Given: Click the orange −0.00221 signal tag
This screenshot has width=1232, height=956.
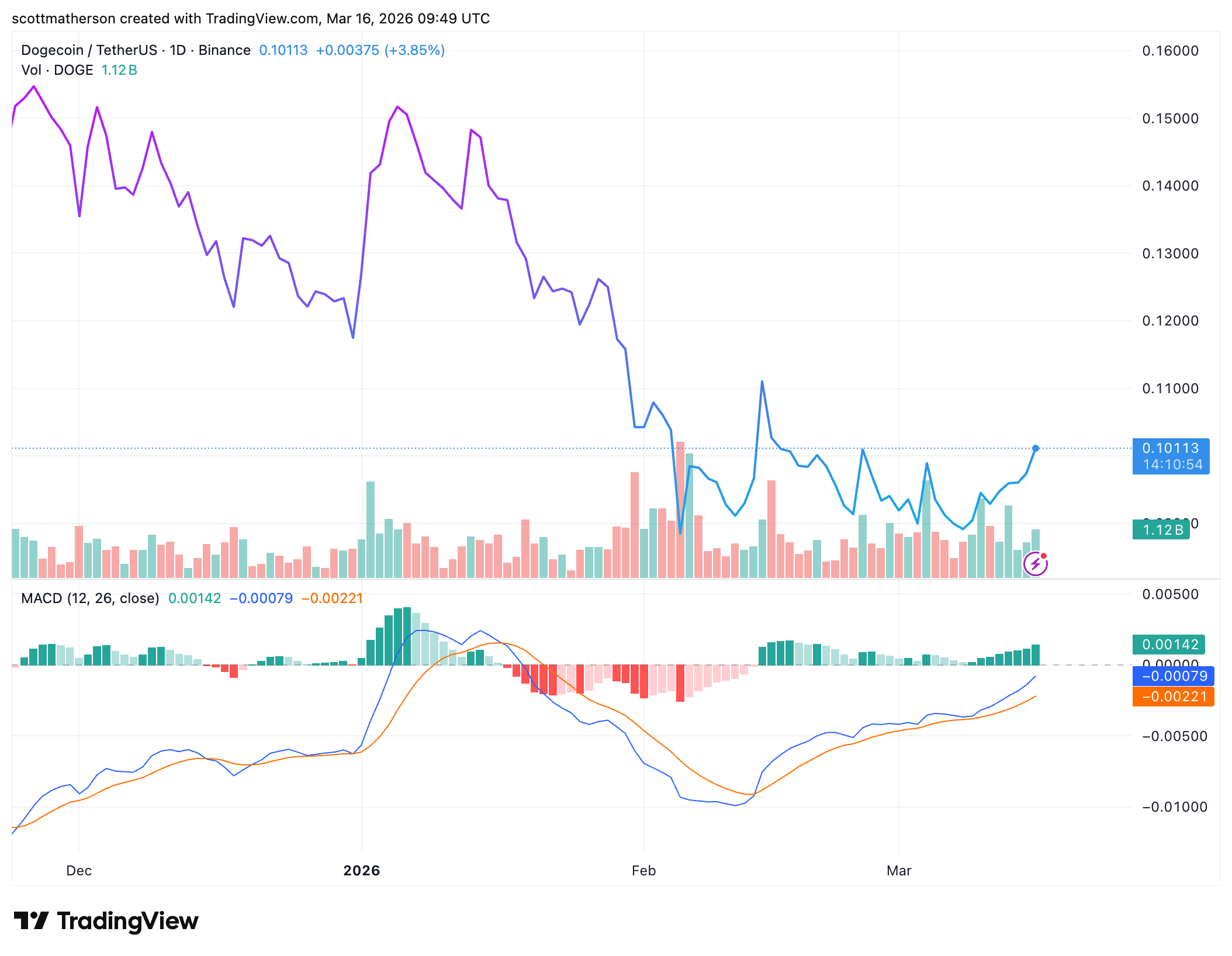Looking at the screenshot, I should coord(1173,697).
